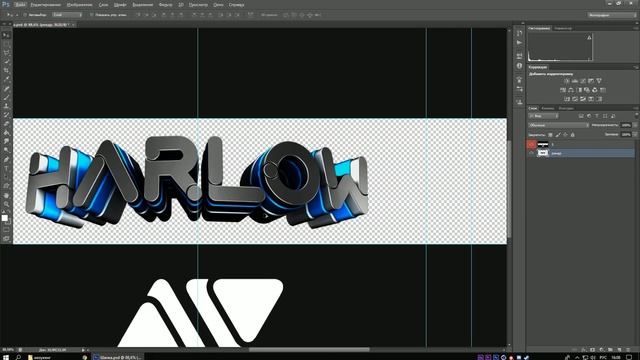Toggle lock transparent pixels

tap(550, 134)
